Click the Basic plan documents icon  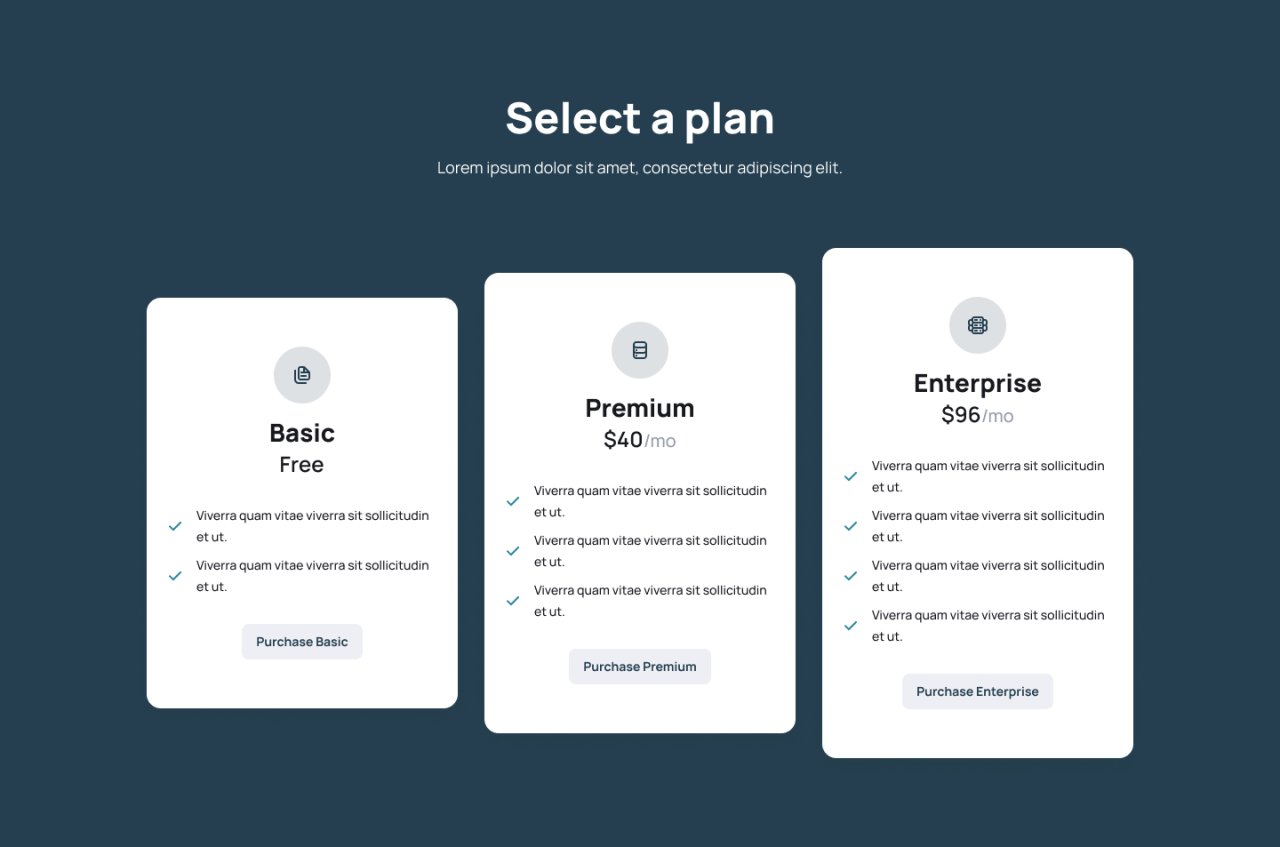pyautogui.click(x=302, y=375)
